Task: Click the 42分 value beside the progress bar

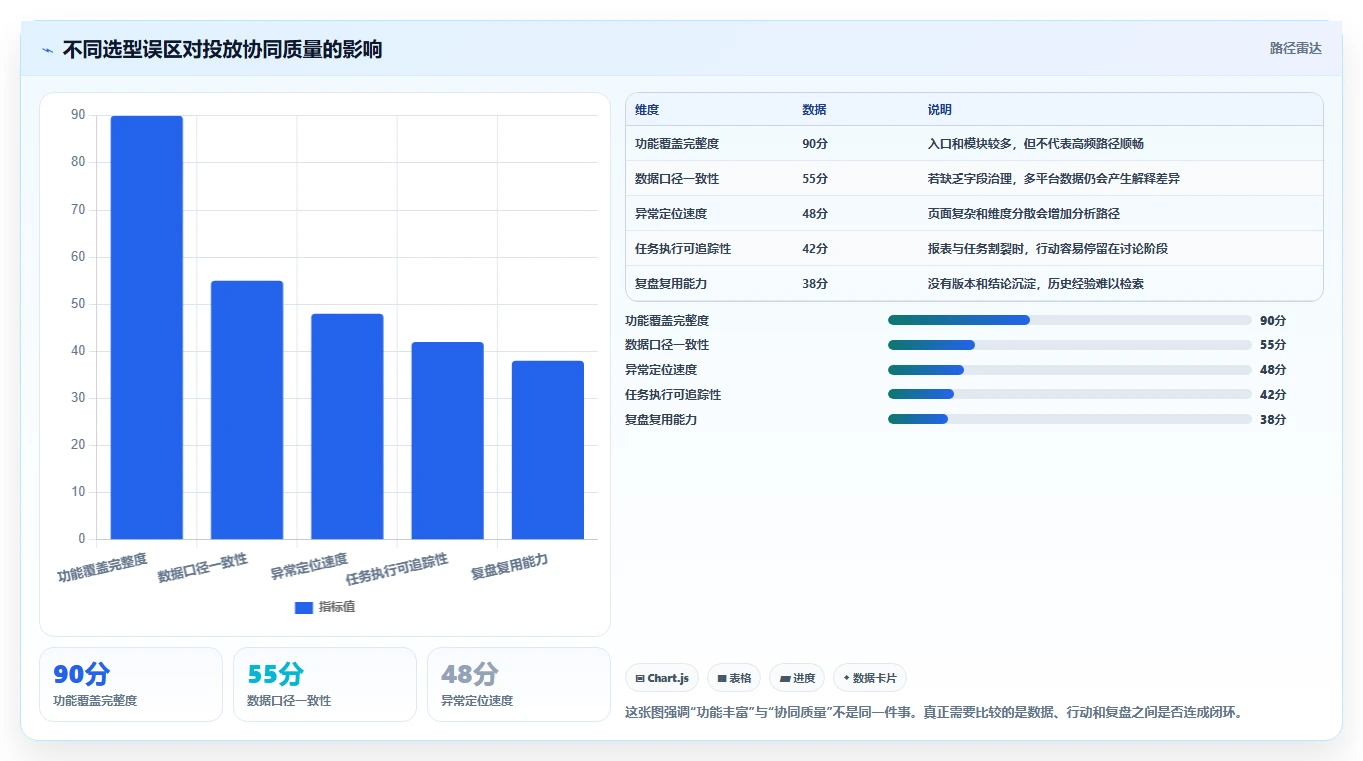Action: point(1273,395)
